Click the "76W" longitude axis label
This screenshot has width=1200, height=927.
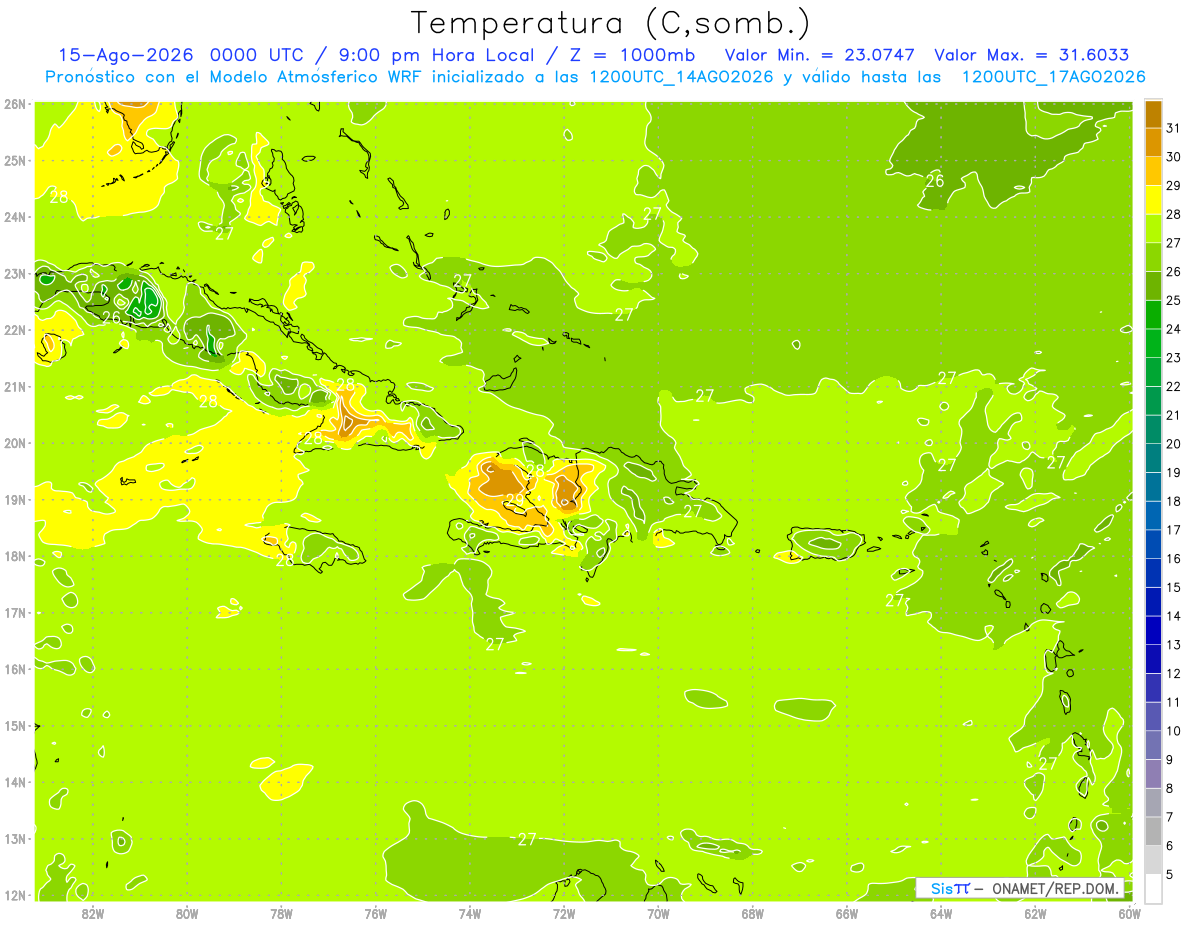pyautogui.click(x=376, y=913)
